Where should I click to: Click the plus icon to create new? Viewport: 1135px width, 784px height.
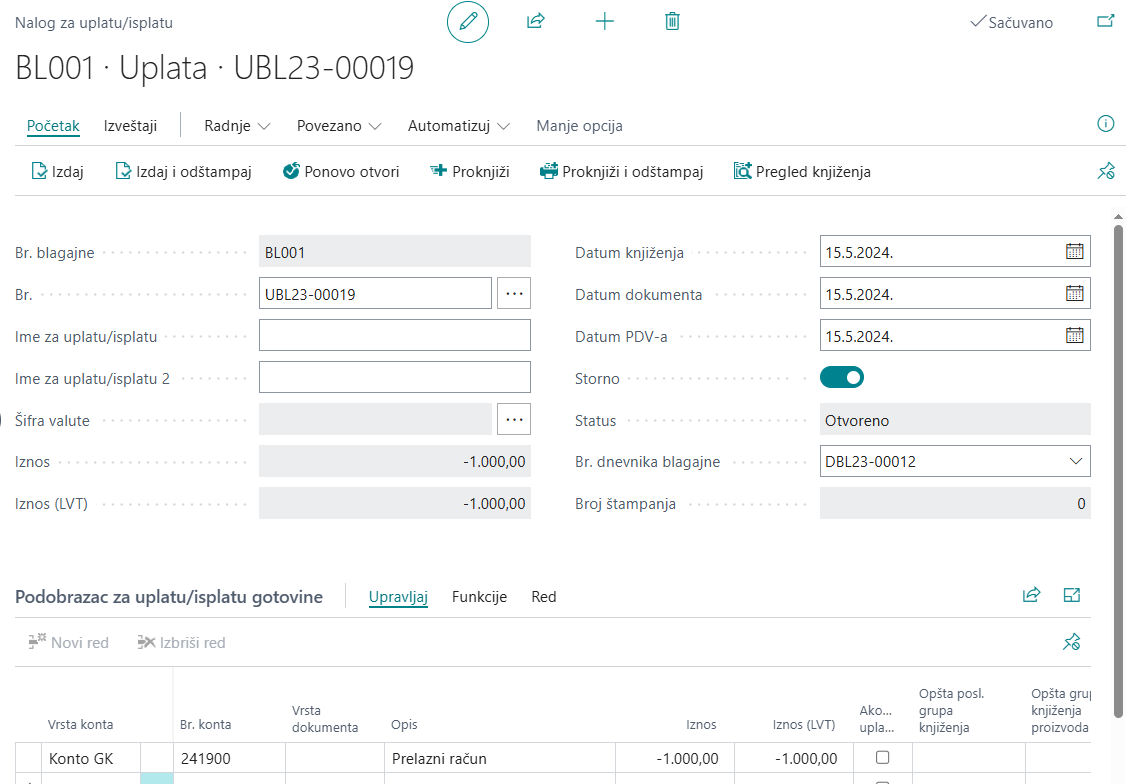[x=604, y=22]
